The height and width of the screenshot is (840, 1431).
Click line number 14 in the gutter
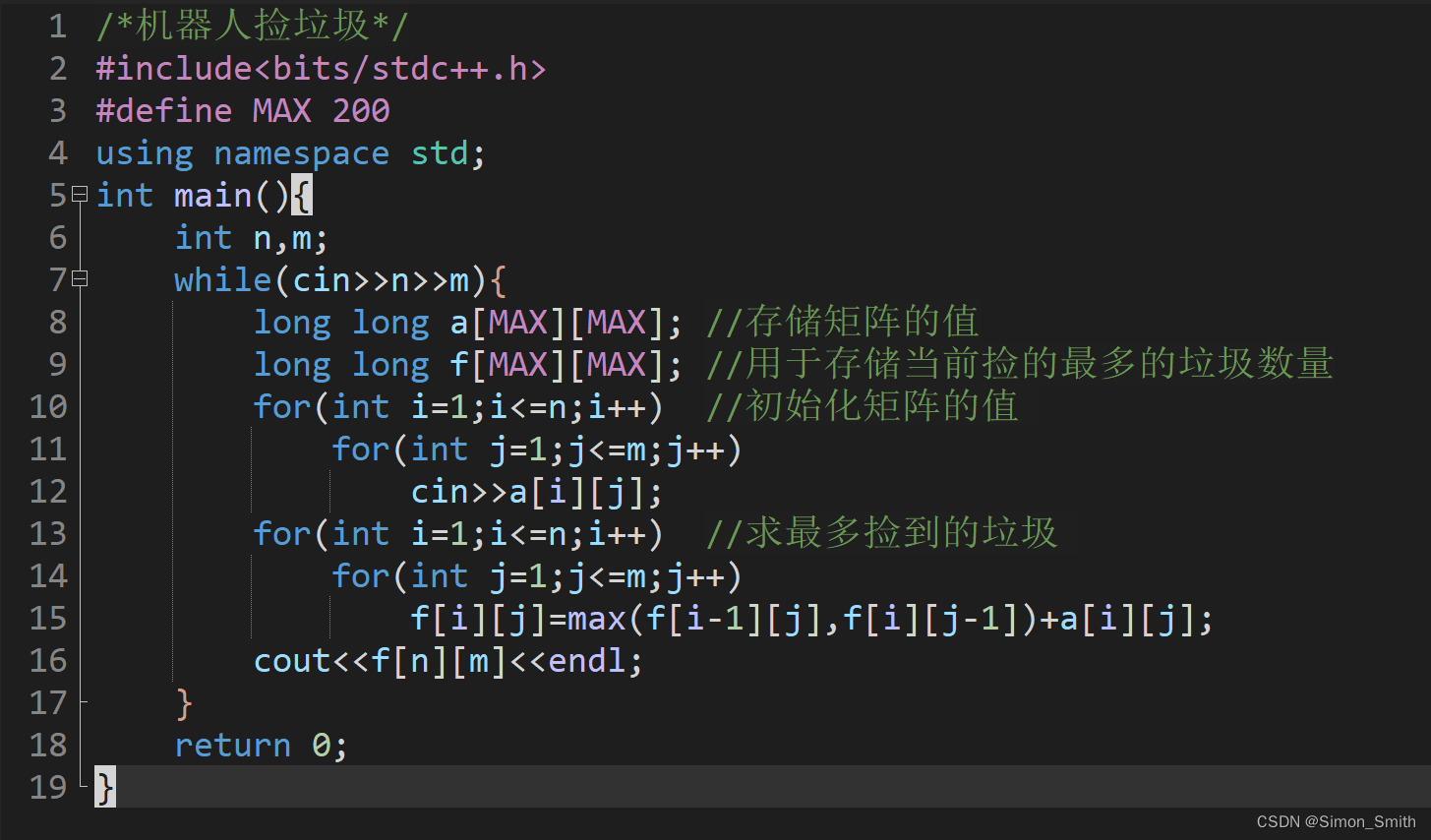point(48,576)
